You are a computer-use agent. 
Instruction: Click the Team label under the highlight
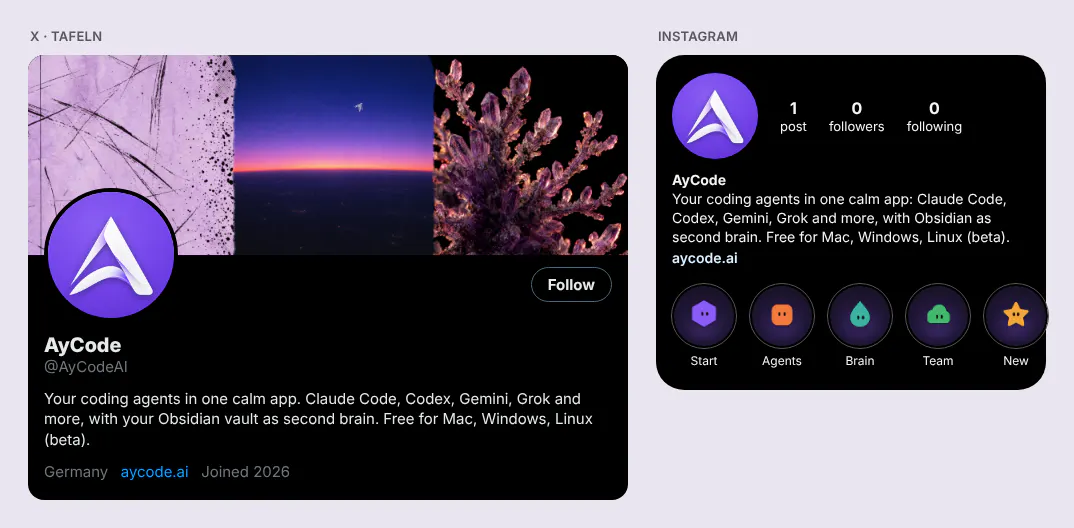tap(938, 361)
